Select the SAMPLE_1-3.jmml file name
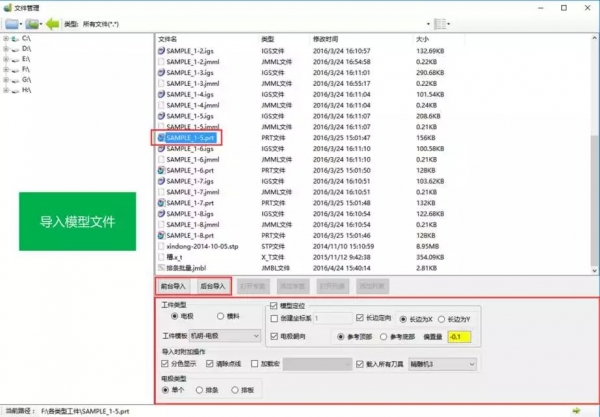600x417 pixels. click(193, 83)
